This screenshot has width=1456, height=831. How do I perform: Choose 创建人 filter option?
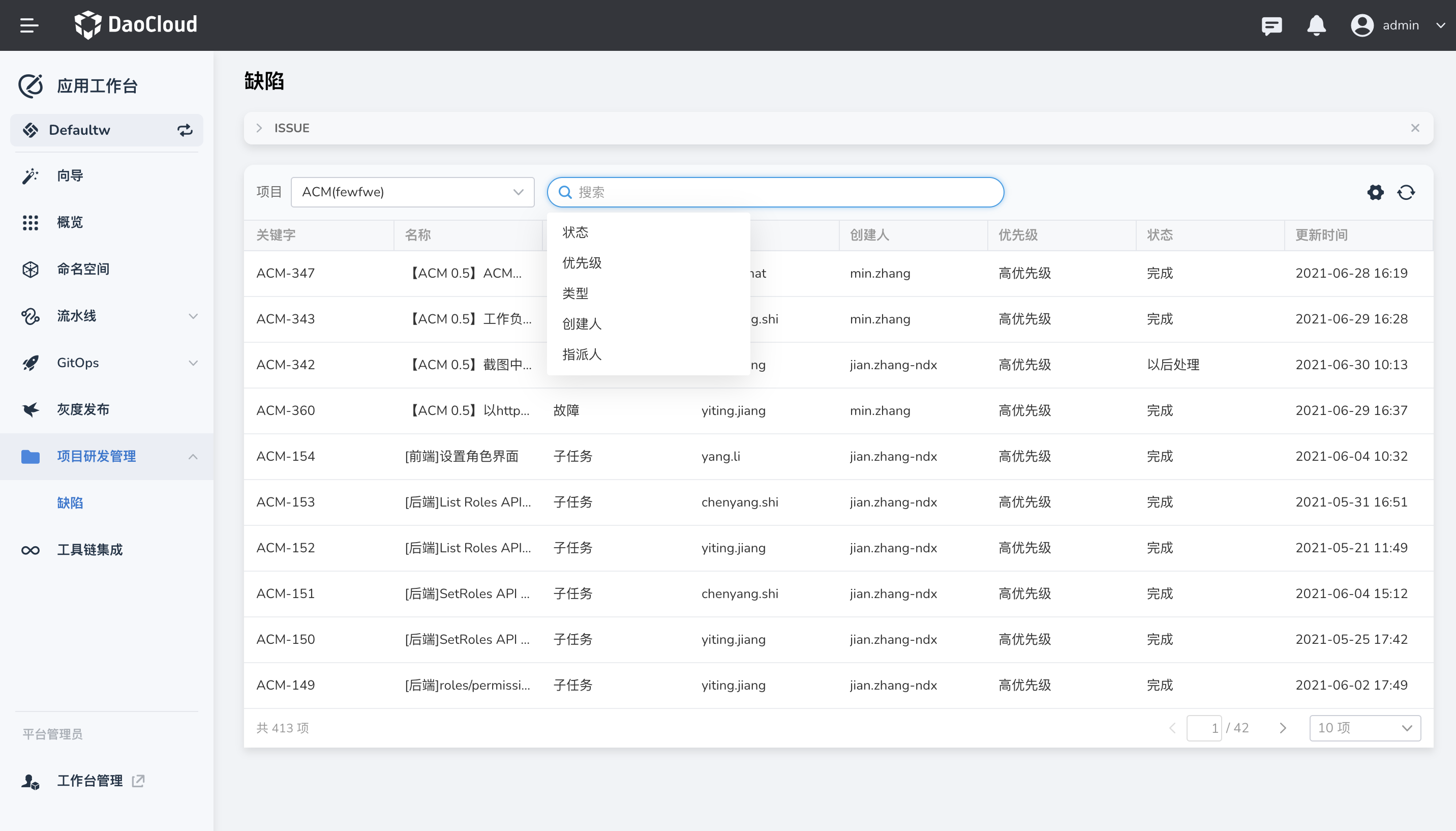648,324
